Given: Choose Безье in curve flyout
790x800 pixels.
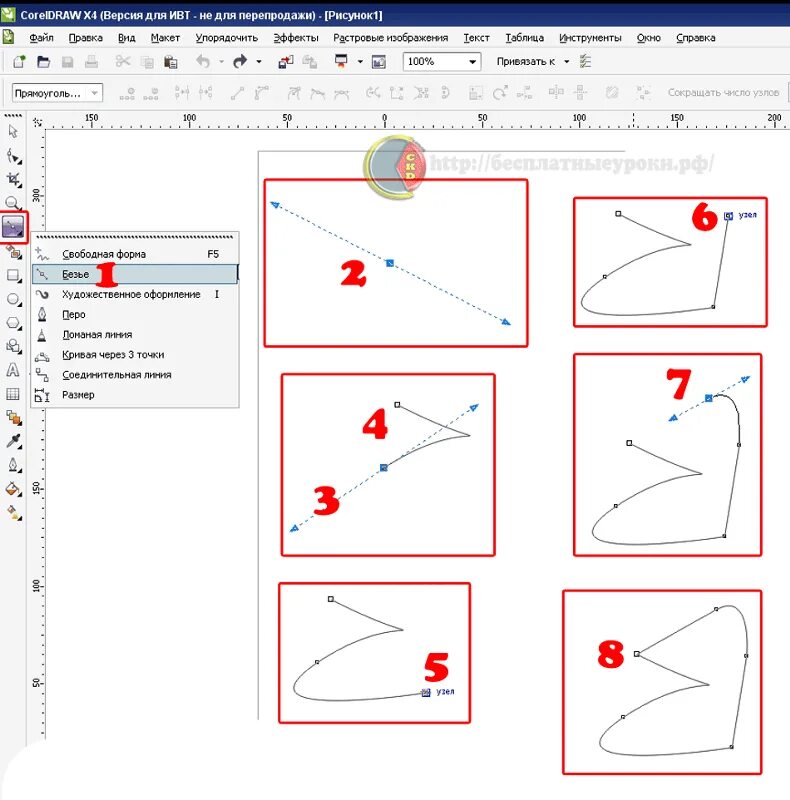Looking at the screenshot, I should (x=135, y=274).
